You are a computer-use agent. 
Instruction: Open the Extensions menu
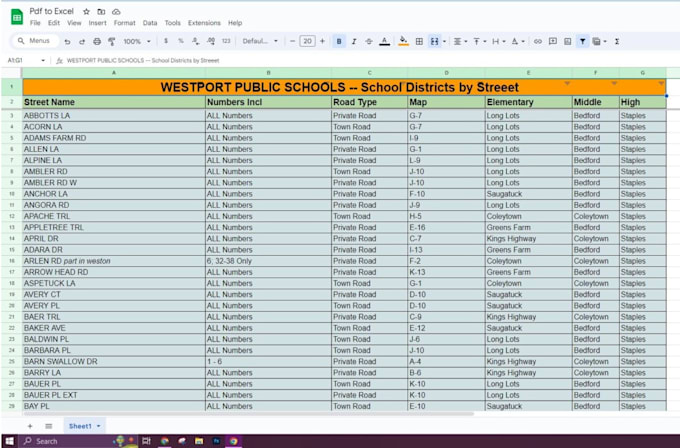pyautogui.click(x=204, y=23)
